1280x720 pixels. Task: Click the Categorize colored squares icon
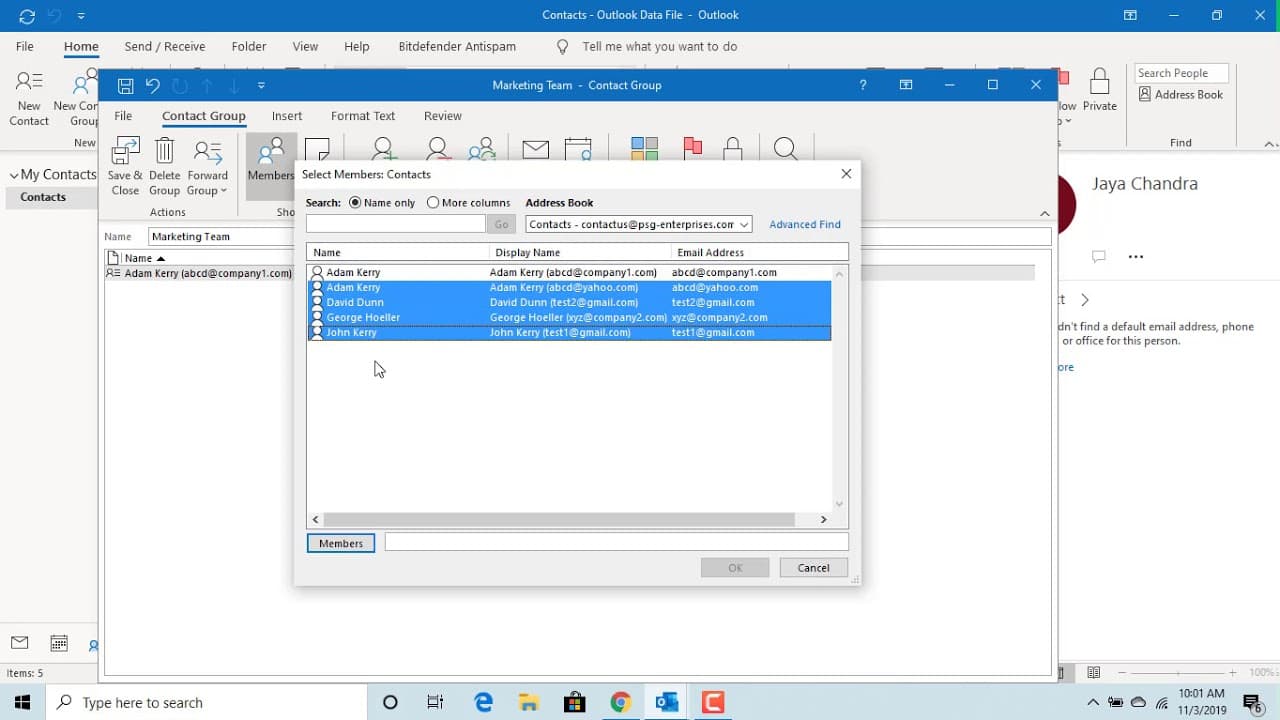pyautogui.click(x=644, y=149)
